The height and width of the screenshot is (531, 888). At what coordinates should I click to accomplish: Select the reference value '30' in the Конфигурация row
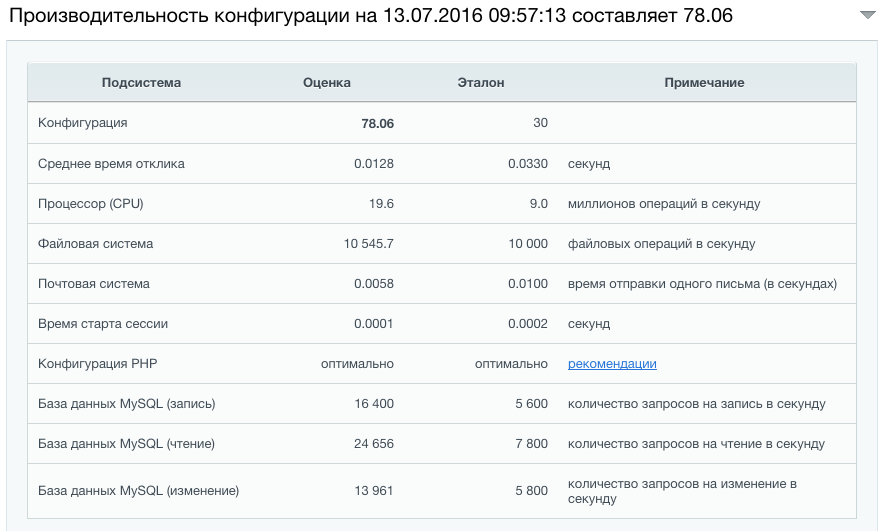540,123
